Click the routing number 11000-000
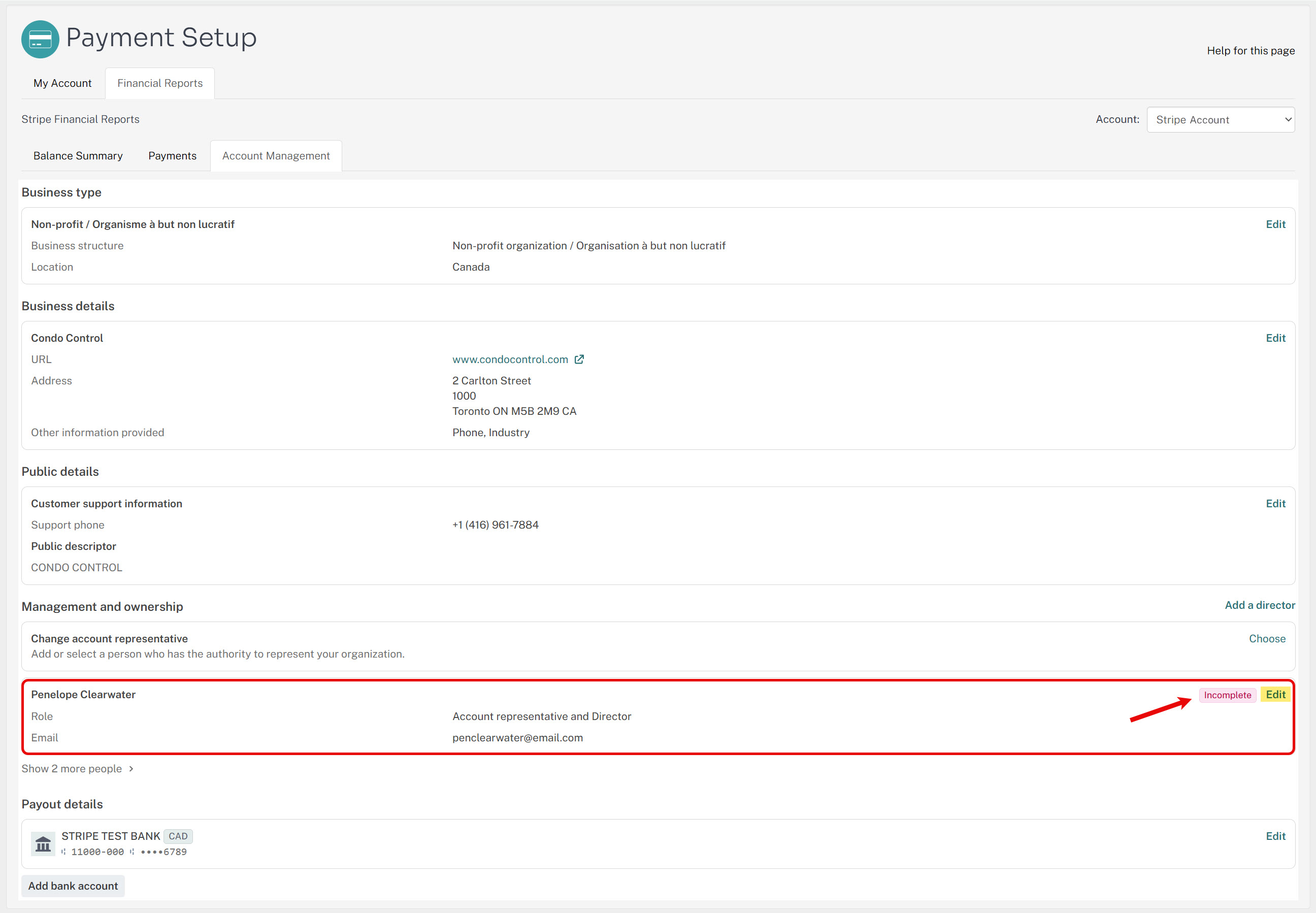The image size is (1316, 913). [97, 852]
